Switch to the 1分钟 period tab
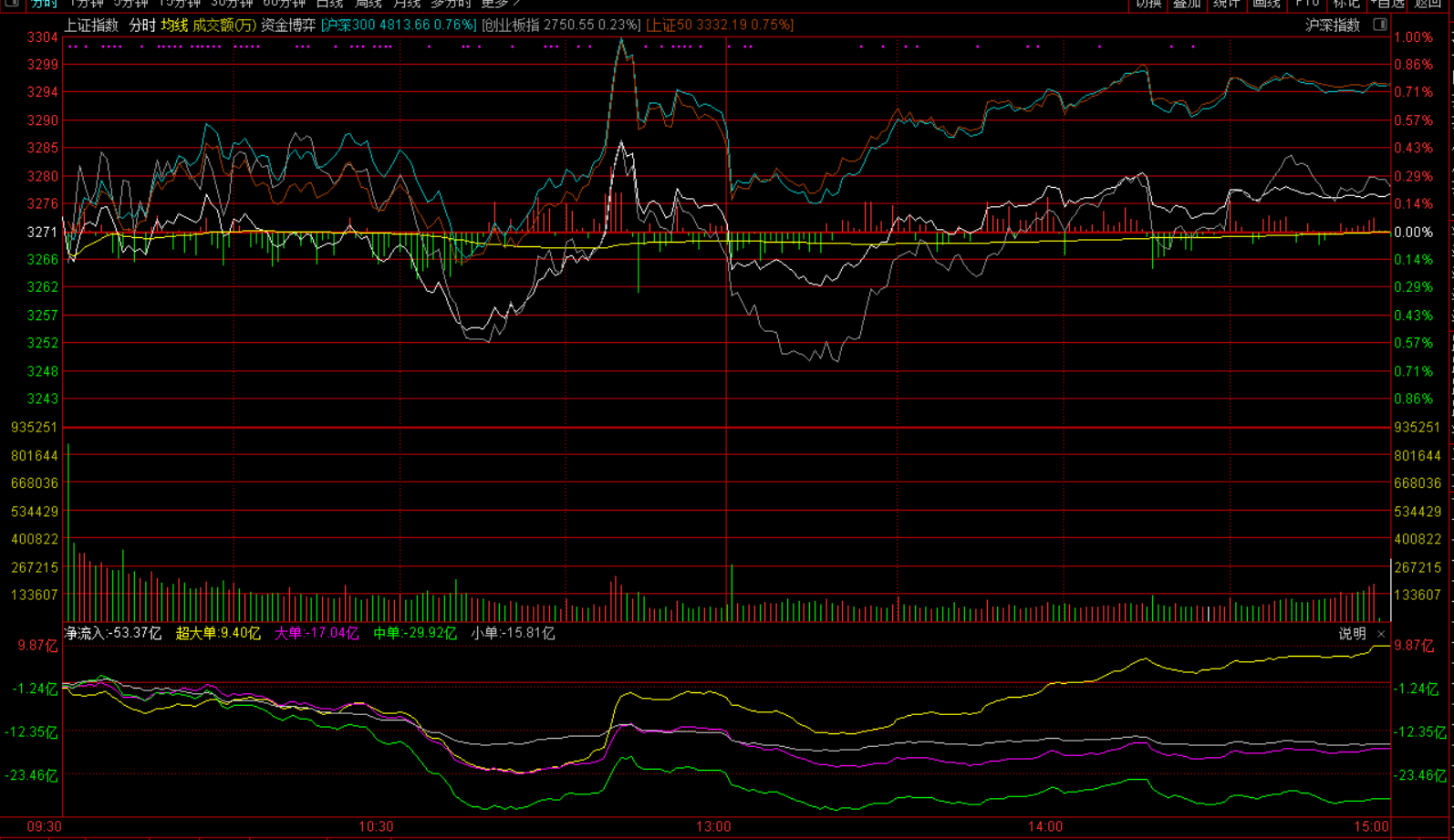 click(87, 4)
